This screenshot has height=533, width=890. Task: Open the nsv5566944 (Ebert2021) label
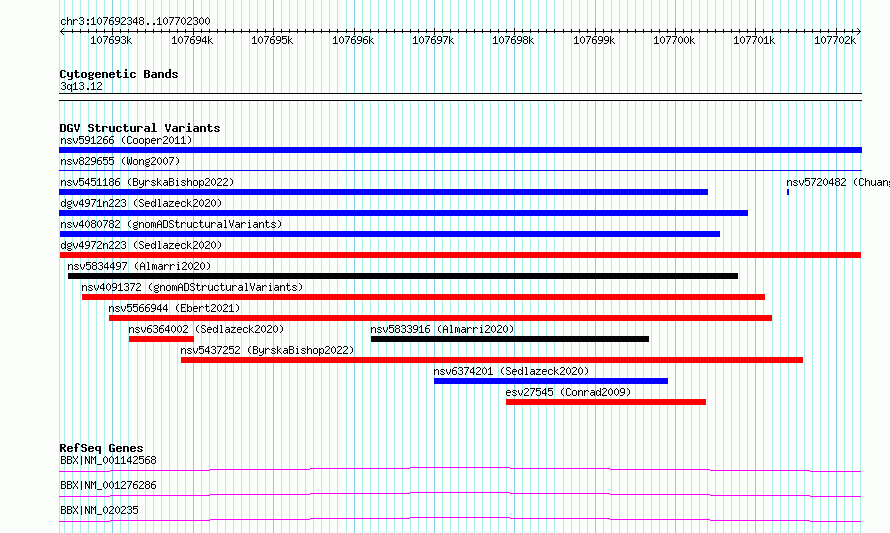click(x=174, y=308)
